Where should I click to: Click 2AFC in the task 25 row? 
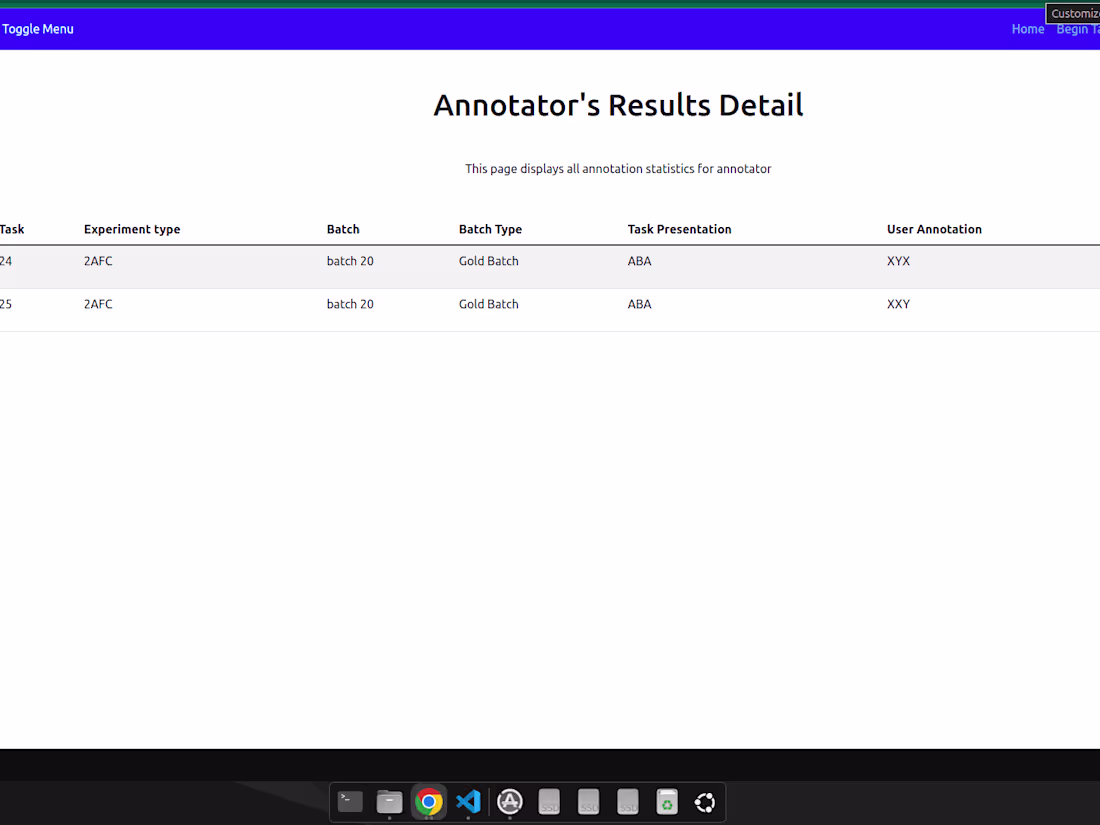click(98, 304)
